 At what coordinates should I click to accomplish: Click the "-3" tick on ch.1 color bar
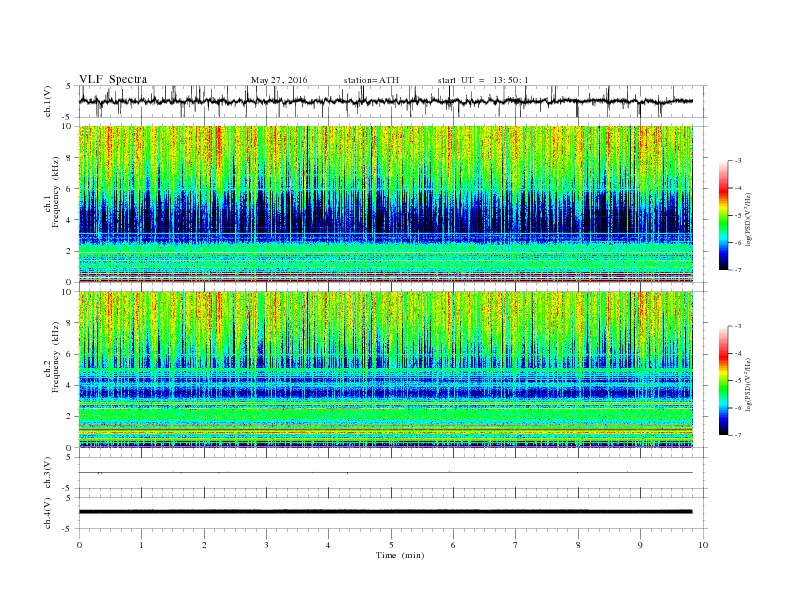coord(738,161)
